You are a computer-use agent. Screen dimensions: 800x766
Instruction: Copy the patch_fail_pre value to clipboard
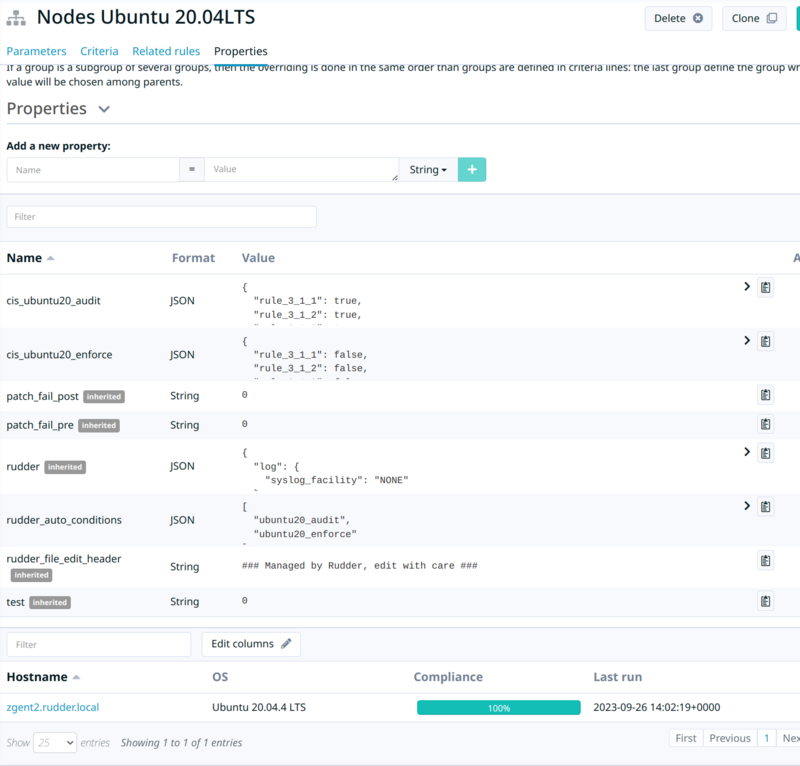(x=765, y=424)
